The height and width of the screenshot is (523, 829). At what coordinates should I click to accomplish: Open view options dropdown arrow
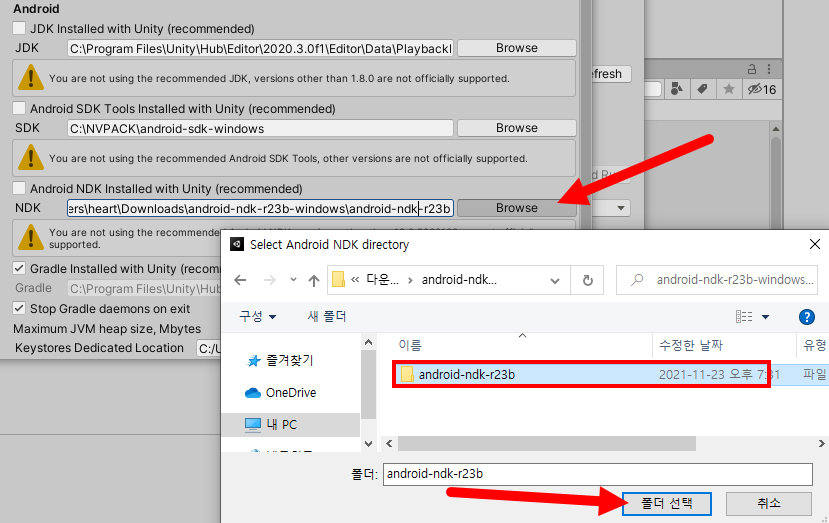[x=765, y=317]
